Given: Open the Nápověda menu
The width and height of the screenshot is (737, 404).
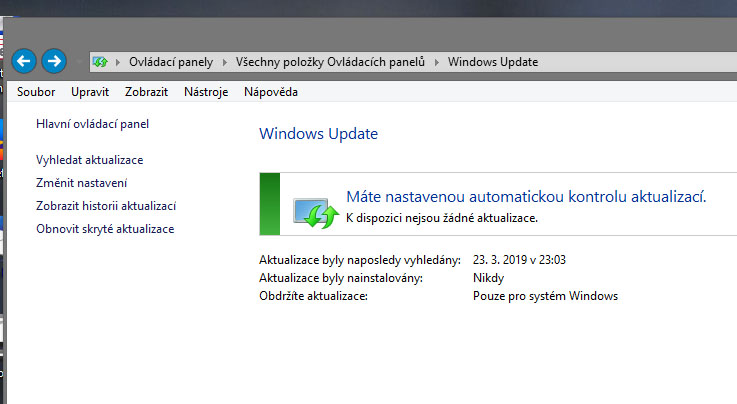Looking at the screenshot, I should pyautogui.click(x=271, y=92).
